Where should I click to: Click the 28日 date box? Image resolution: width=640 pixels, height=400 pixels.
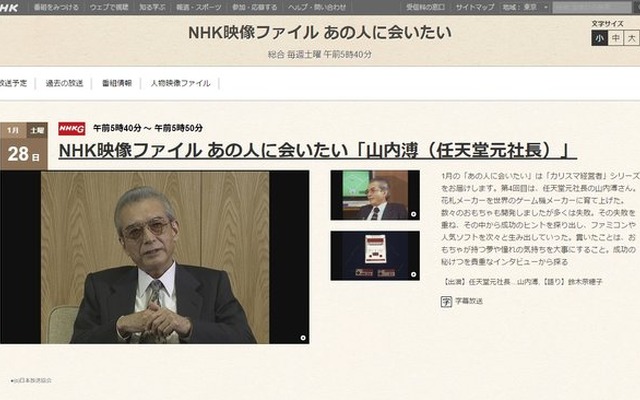tap(24, 154)
